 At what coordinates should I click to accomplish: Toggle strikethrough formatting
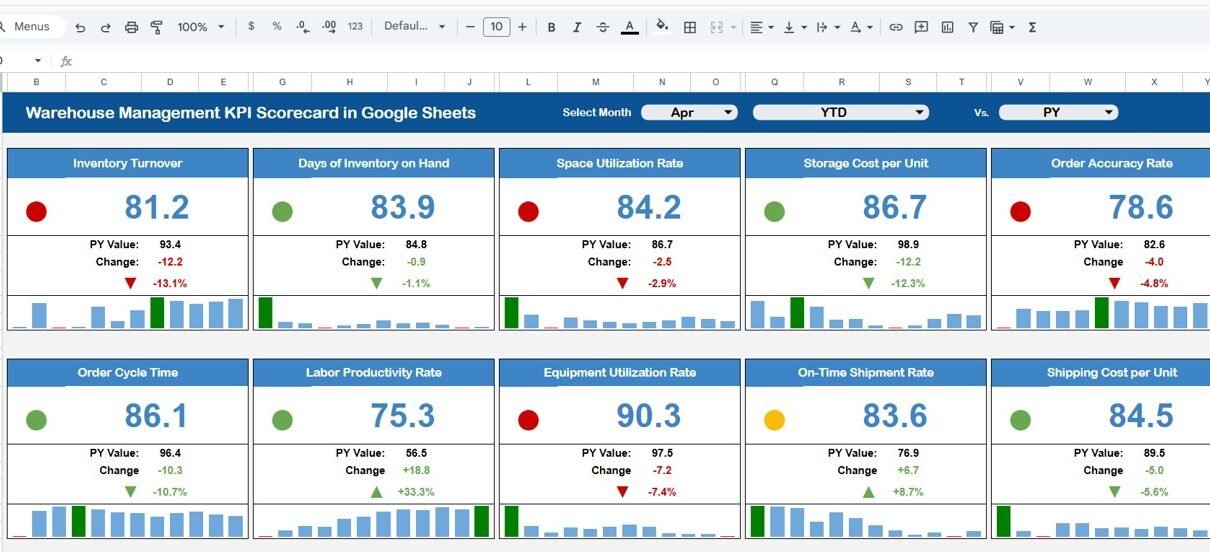[x=602, y=27]
